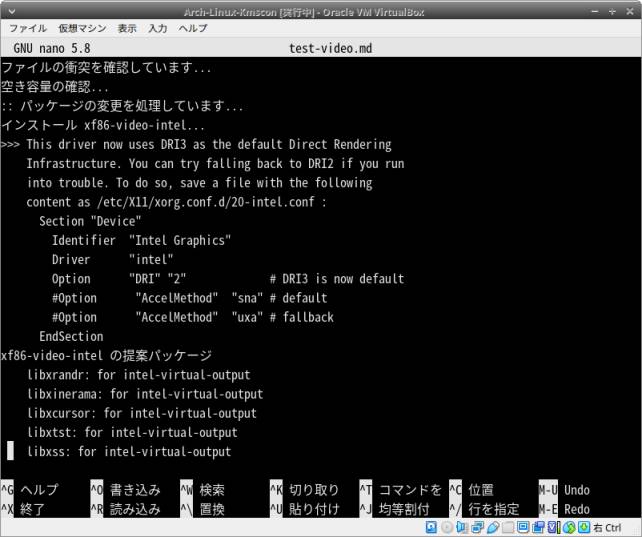Click the xf86-video-intel の提案パッケージ line

tap(106, 355)
